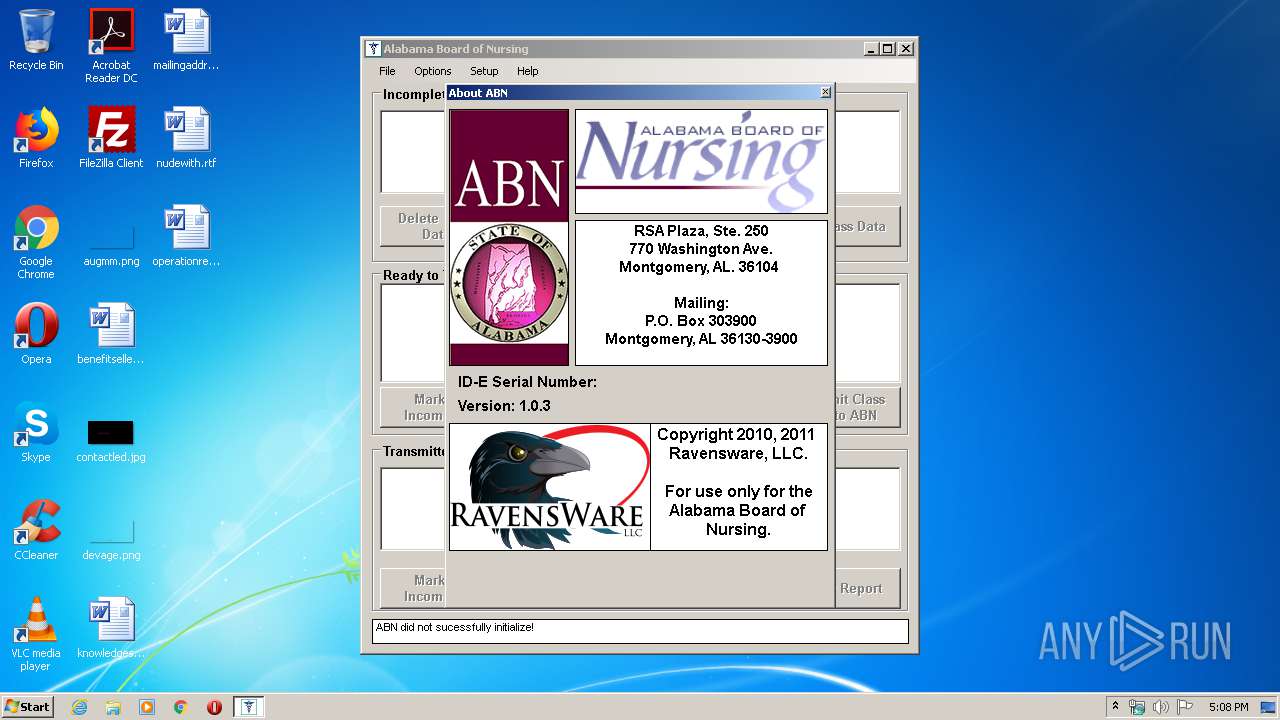Image resolution: width=1280 pixels, height=720 pixels.
Task: Open Internet Explorer in the taskbar
Action: [x=79, y=707]
